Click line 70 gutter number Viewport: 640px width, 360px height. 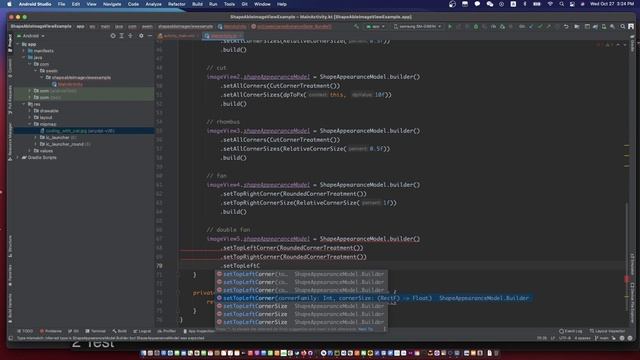(160, 266)
